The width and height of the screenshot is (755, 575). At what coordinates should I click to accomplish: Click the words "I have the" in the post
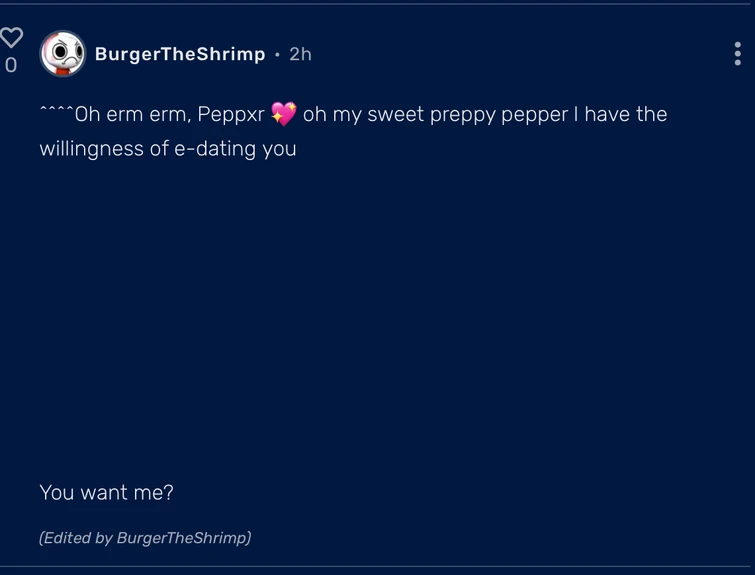point(621,115)
